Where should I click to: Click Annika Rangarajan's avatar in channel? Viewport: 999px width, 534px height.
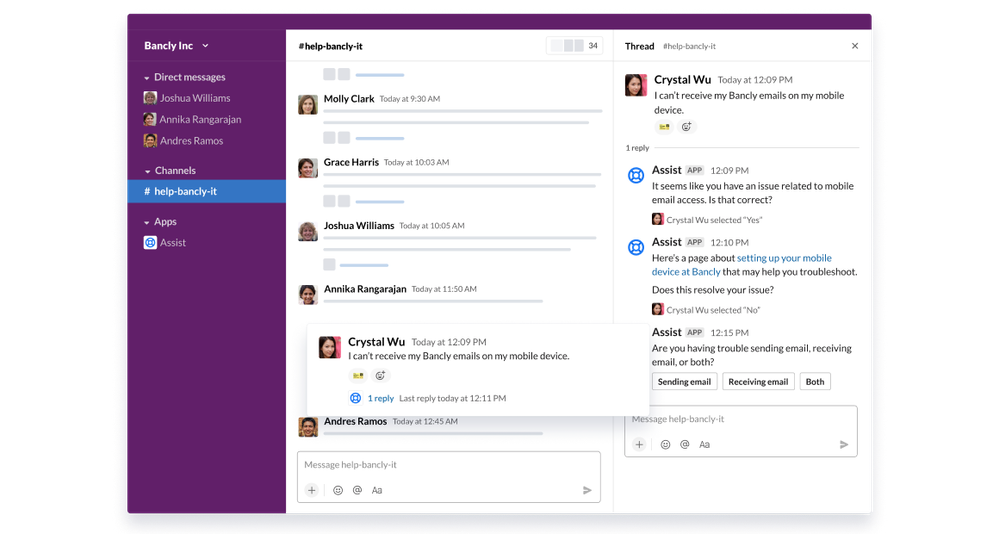click(308, 294)
